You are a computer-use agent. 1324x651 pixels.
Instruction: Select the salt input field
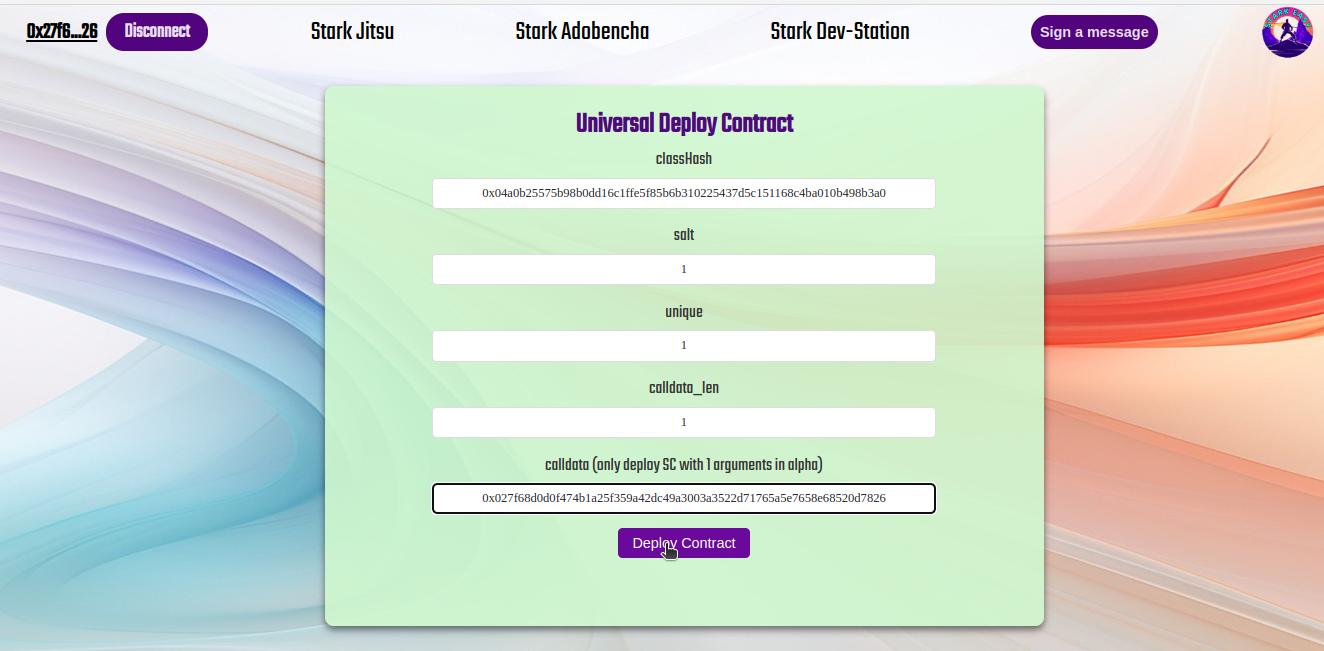pyautogui.click(x=684, y=269)
